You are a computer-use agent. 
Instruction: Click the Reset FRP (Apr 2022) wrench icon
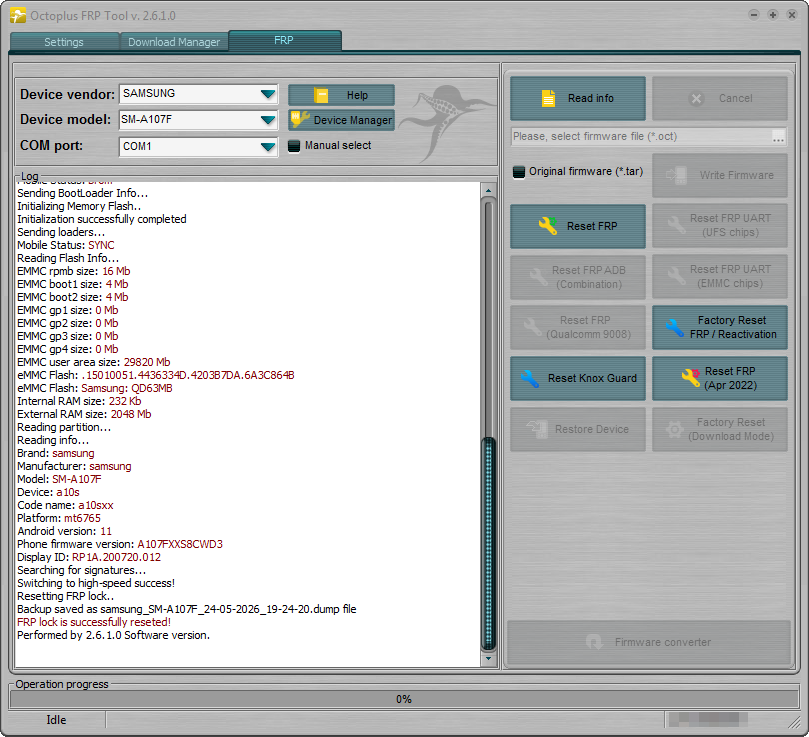691,377
